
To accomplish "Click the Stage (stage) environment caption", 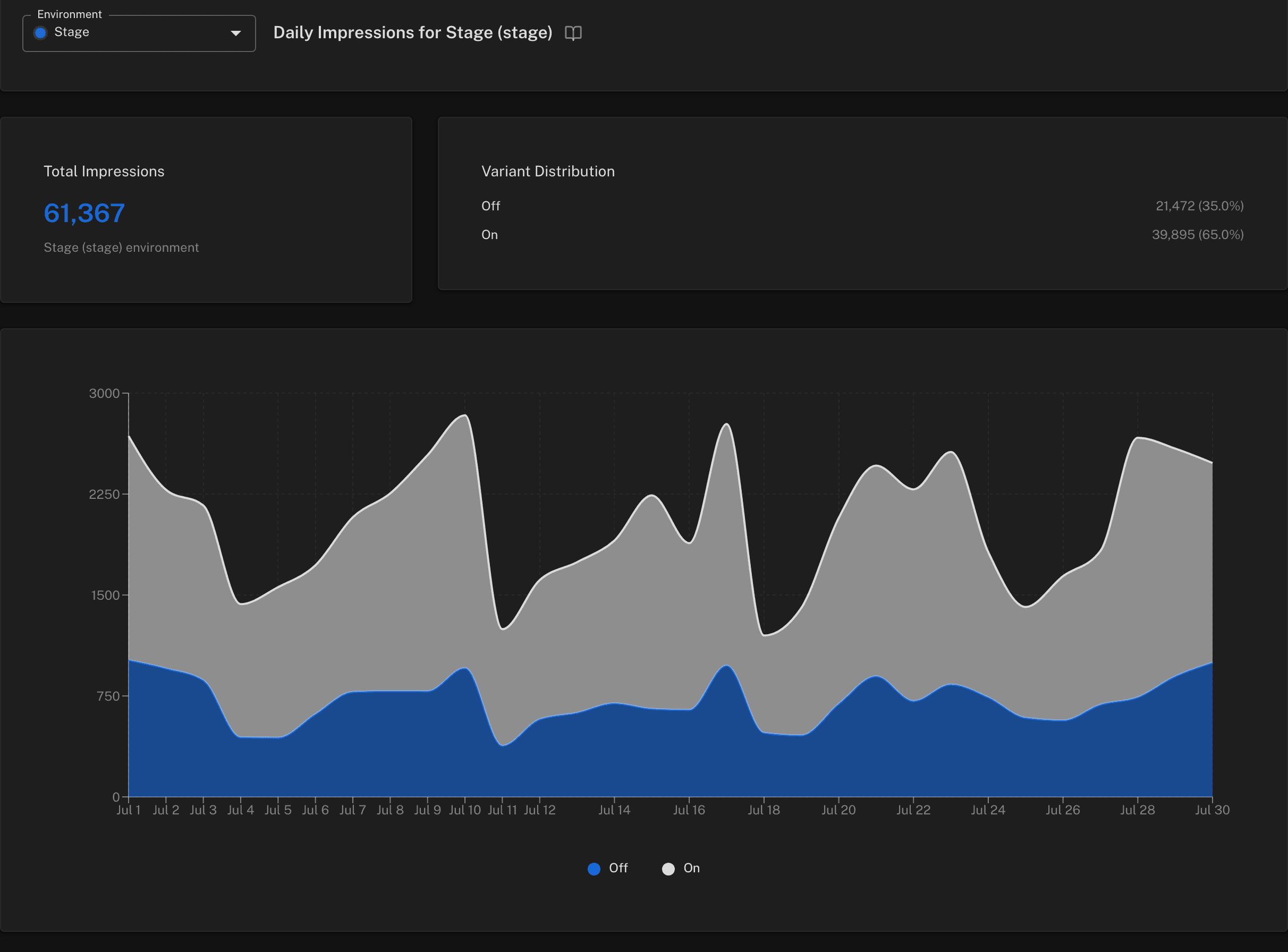I will (121, 247).
